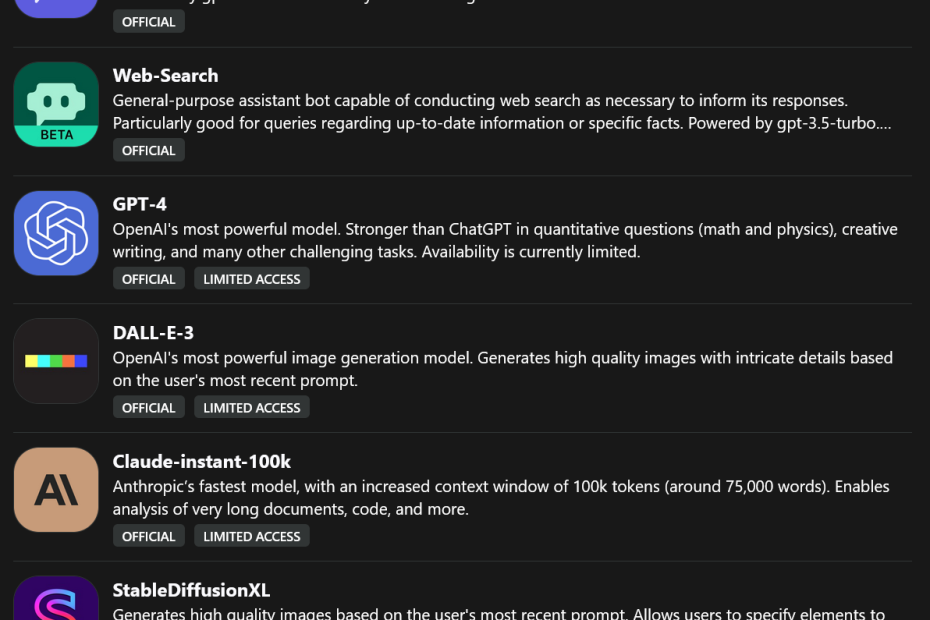Viewport: 930px width, 620px height.
Task: Click the Web-Search bot avatar with BETA badge
Action: (x=56, y=104)
